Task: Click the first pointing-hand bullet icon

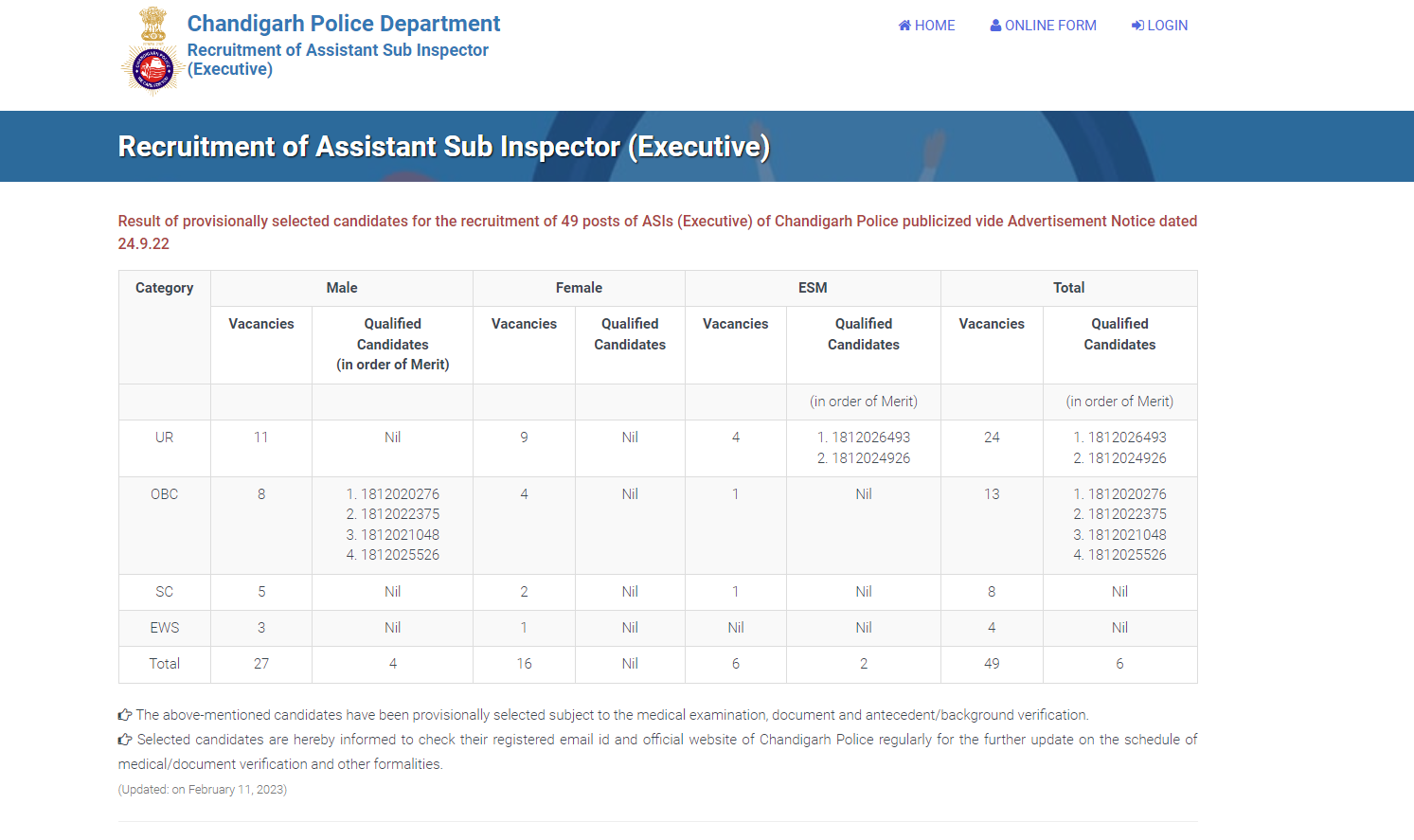Action: tap(125, 715)
